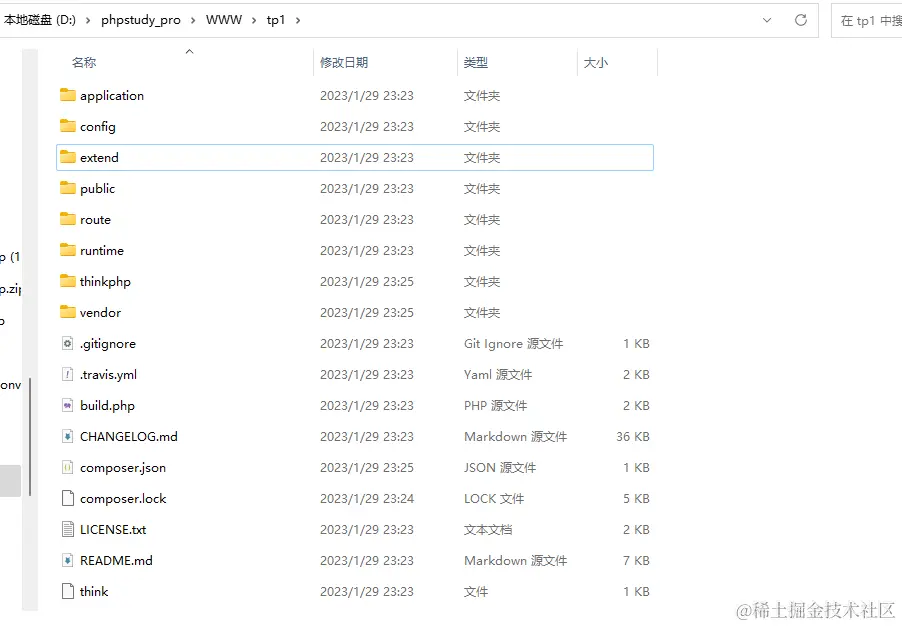This screenshot has width=902, height=627.
Task: Select the route folder name
Action: (95, 220)
